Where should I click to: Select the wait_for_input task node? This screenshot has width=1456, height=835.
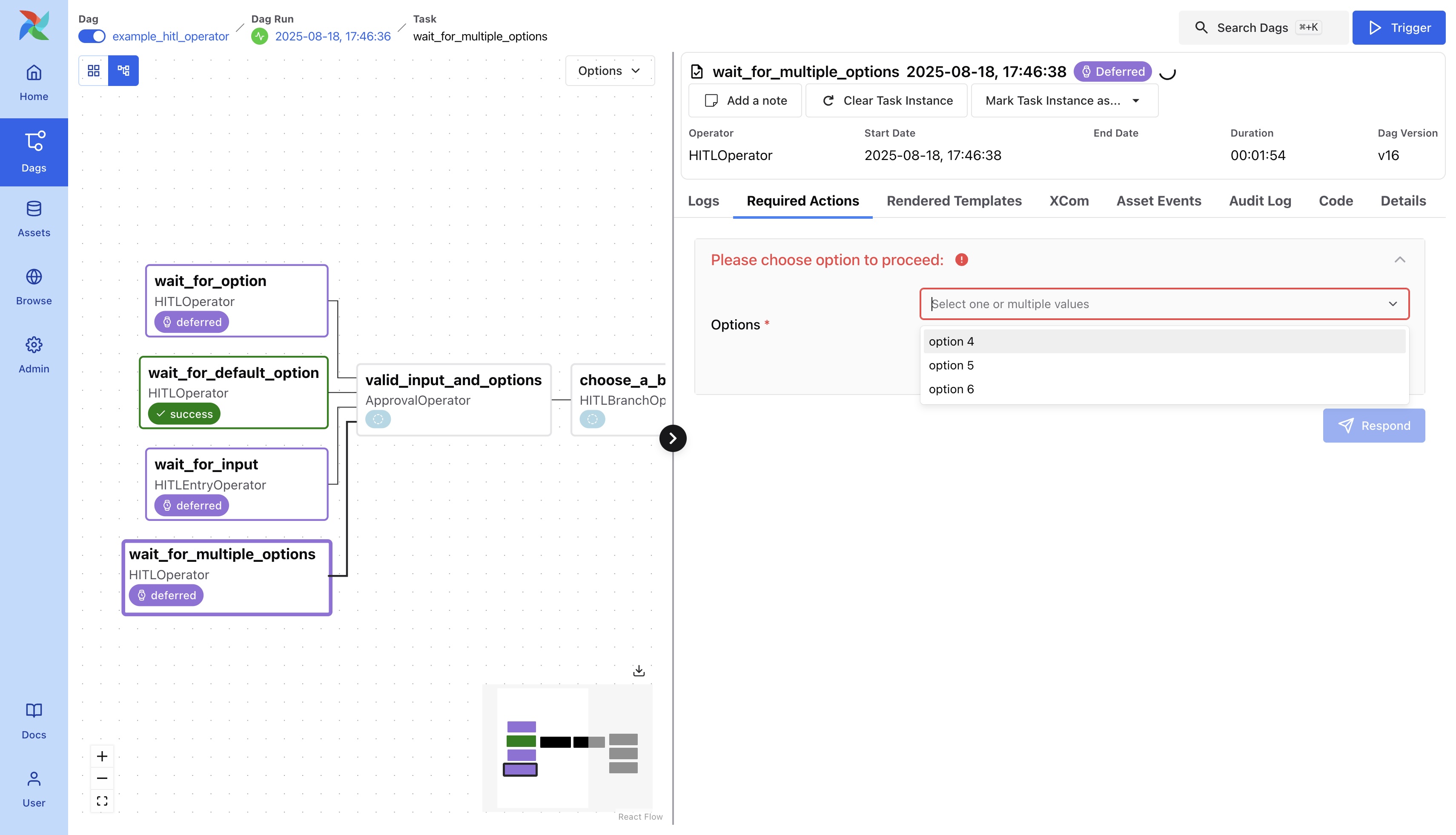point(237,484)
